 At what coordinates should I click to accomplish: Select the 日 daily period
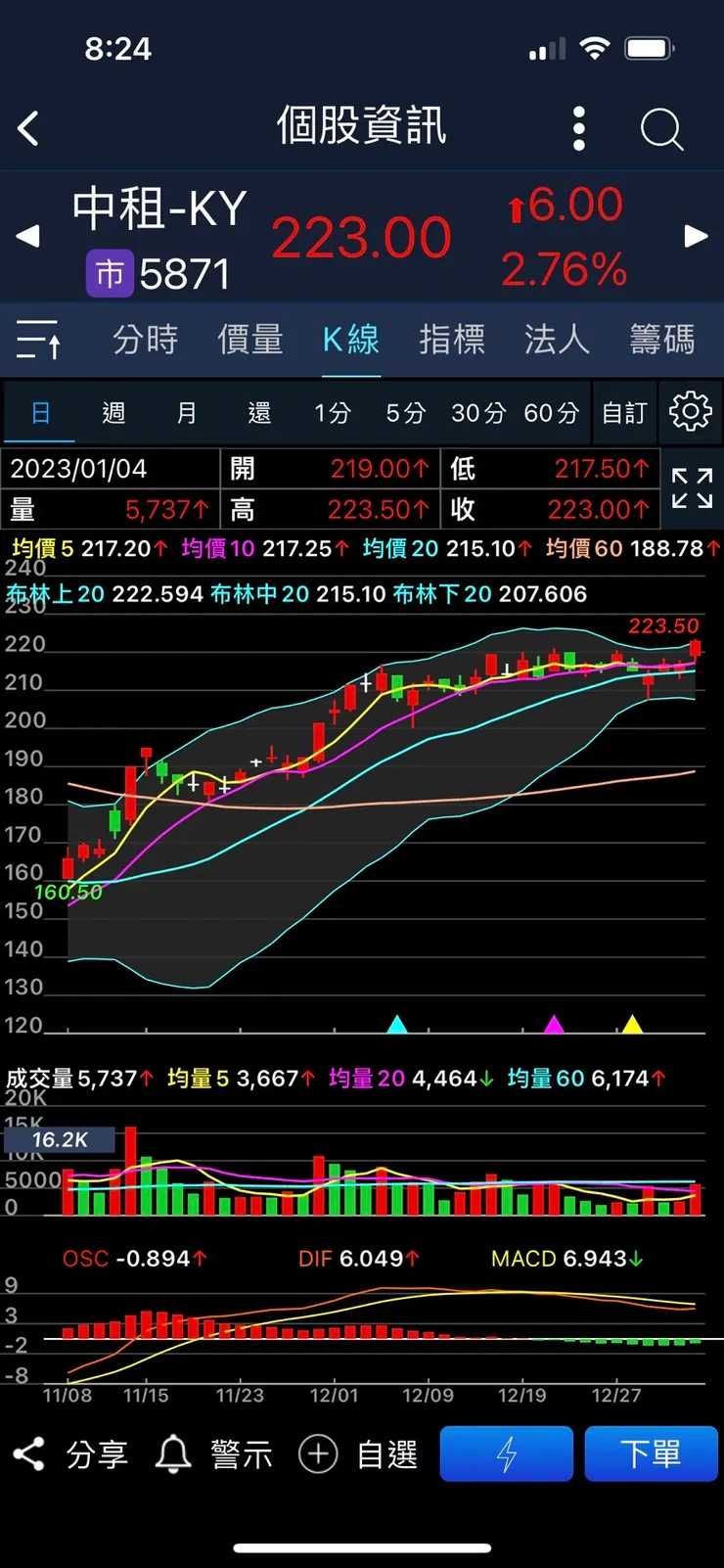coord(40,412)
